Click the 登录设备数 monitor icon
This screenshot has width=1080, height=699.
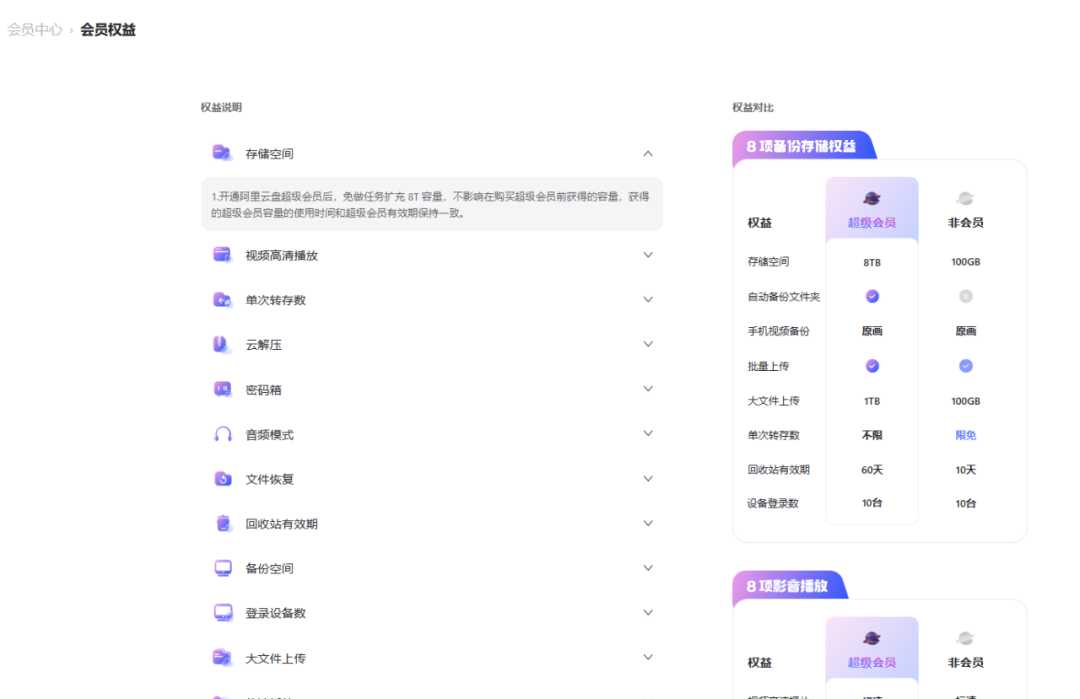point(222,613)
